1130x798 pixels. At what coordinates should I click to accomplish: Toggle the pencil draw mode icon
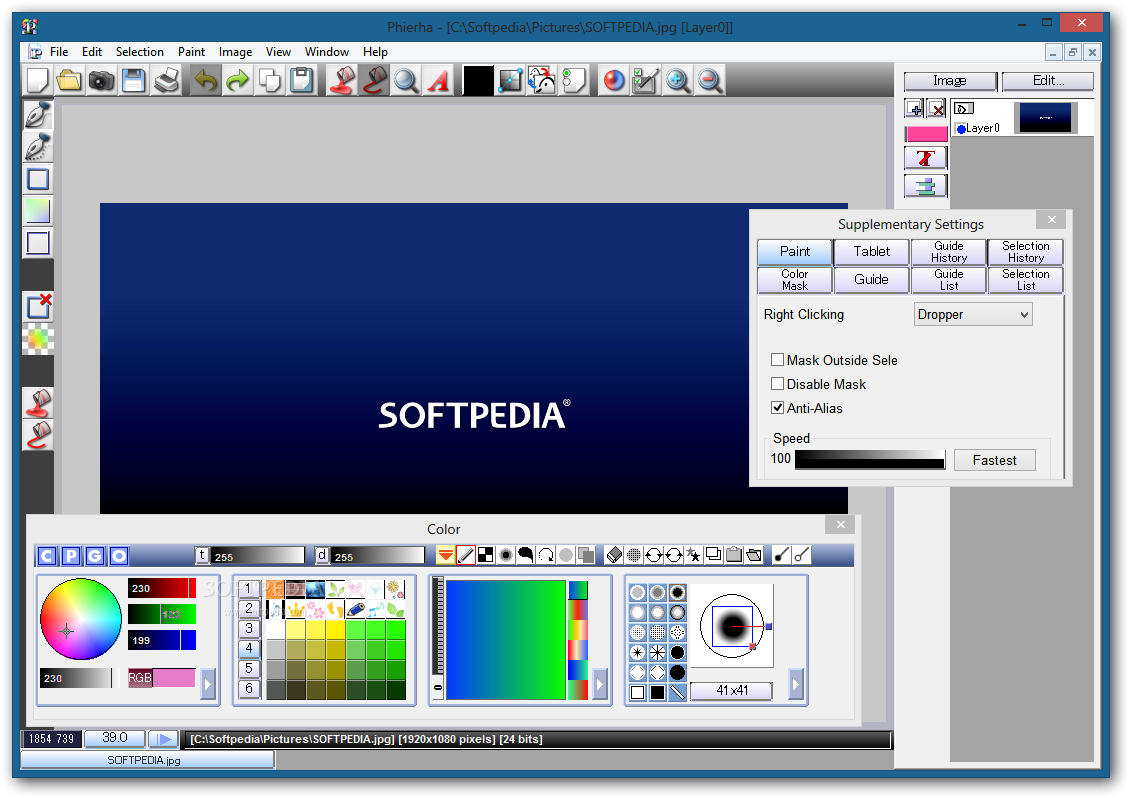pyautogui.click(x=466, y=555)
